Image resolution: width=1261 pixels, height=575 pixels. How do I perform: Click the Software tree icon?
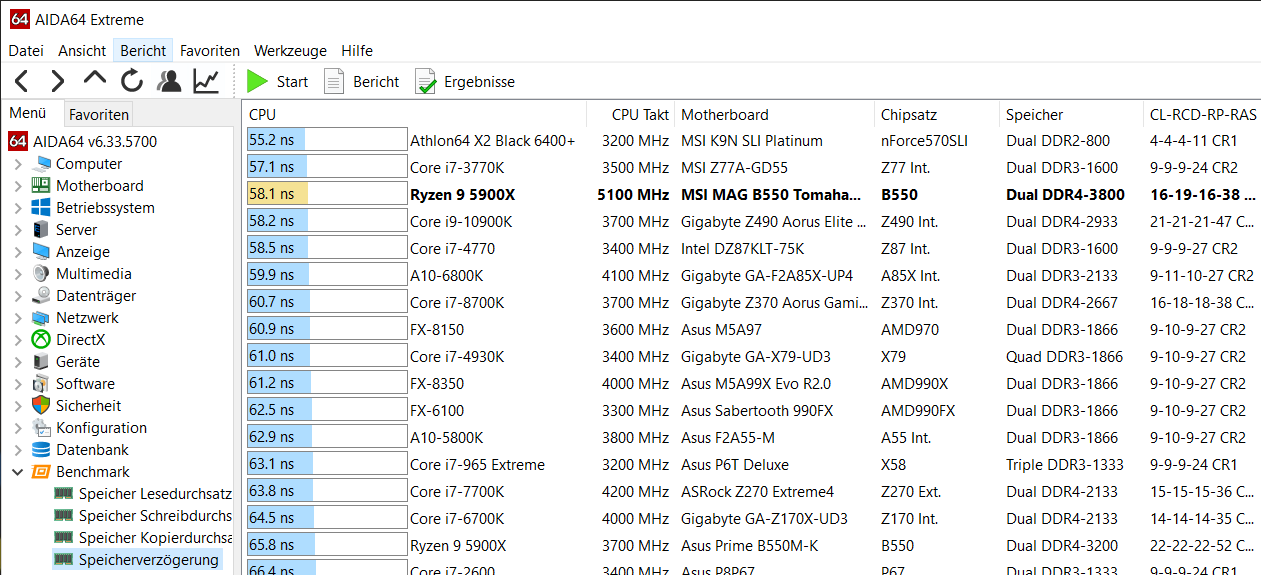[x=41, y=384]
